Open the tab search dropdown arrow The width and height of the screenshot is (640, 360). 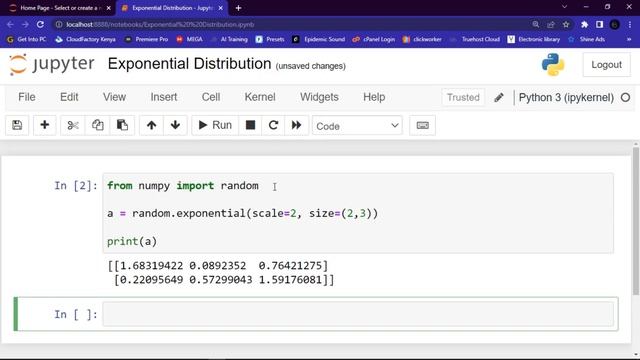tap(564, 7)
